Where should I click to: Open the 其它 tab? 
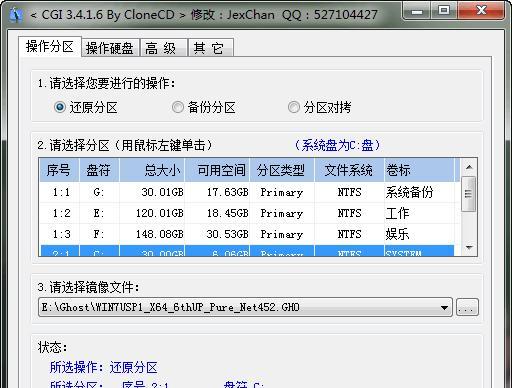[211, 48]
